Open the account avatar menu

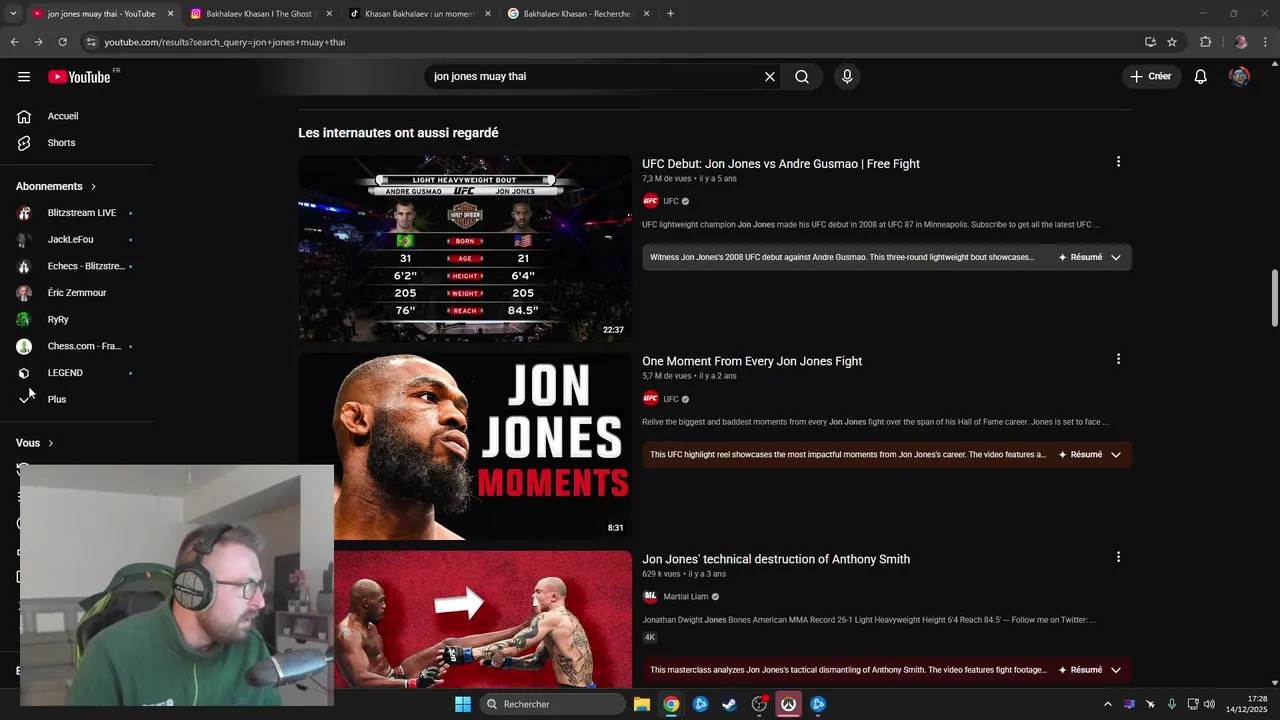point(1239,77)
